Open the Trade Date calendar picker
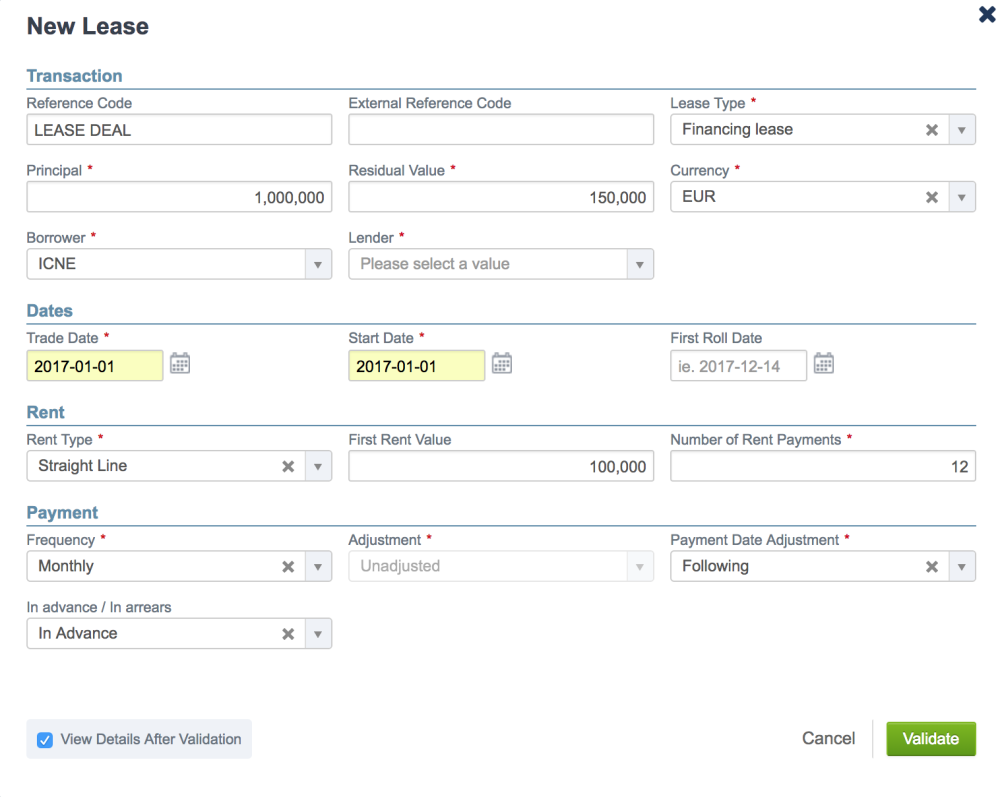The height and width of the screenshot is (797, 1000). [180, 363]
